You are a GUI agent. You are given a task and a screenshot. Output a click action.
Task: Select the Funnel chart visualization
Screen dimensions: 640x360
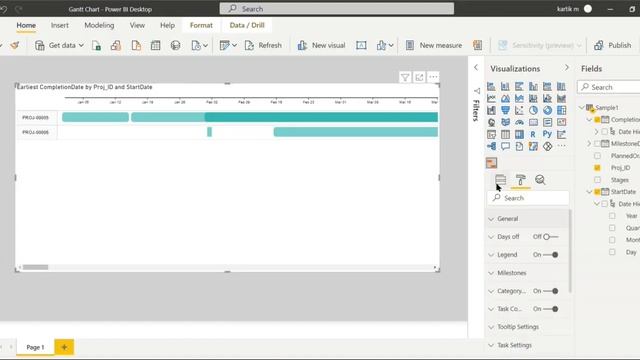point(505,110)
